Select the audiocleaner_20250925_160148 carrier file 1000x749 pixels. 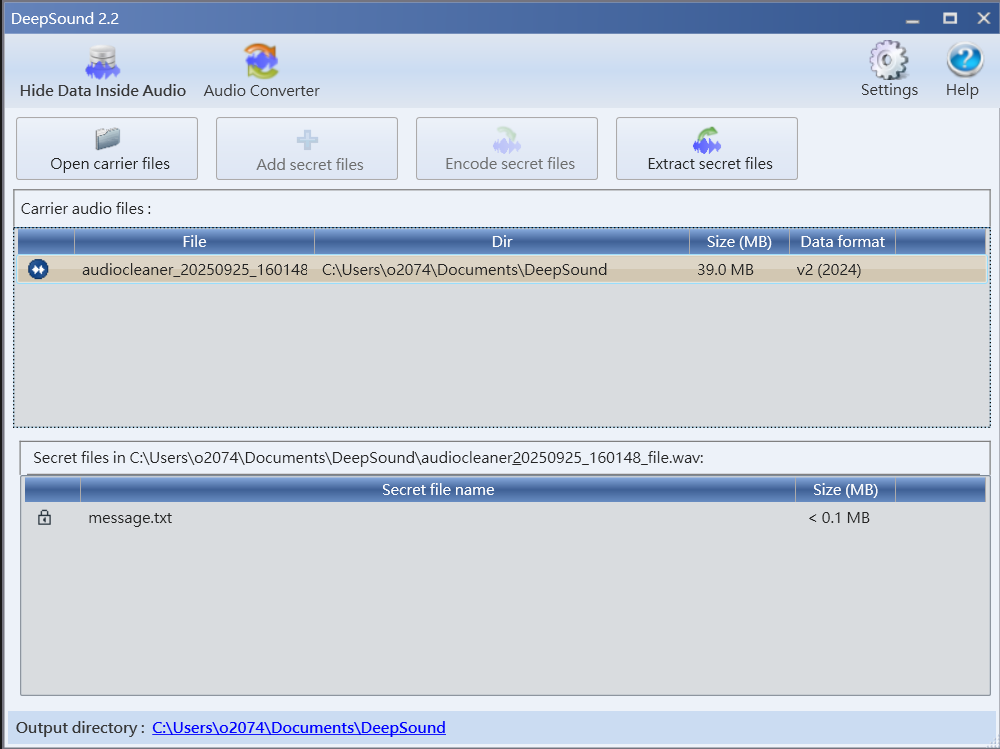[x=195, y=270]
